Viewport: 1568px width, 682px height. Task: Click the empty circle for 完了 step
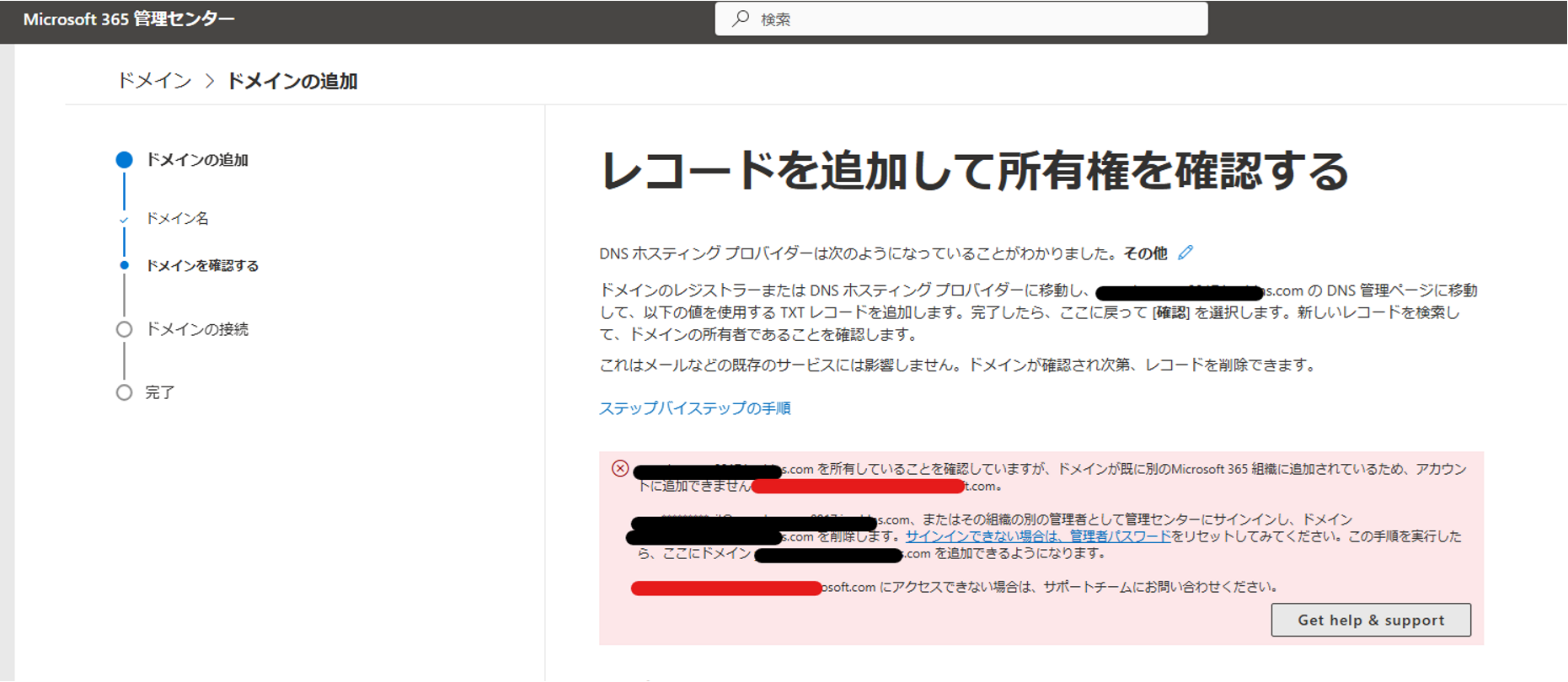coord(124,392)
